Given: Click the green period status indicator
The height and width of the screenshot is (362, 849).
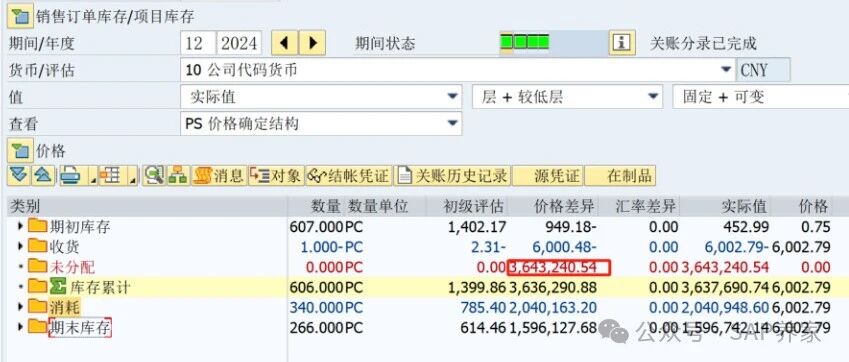Looking at the screenshot, I should coord(525,42).
